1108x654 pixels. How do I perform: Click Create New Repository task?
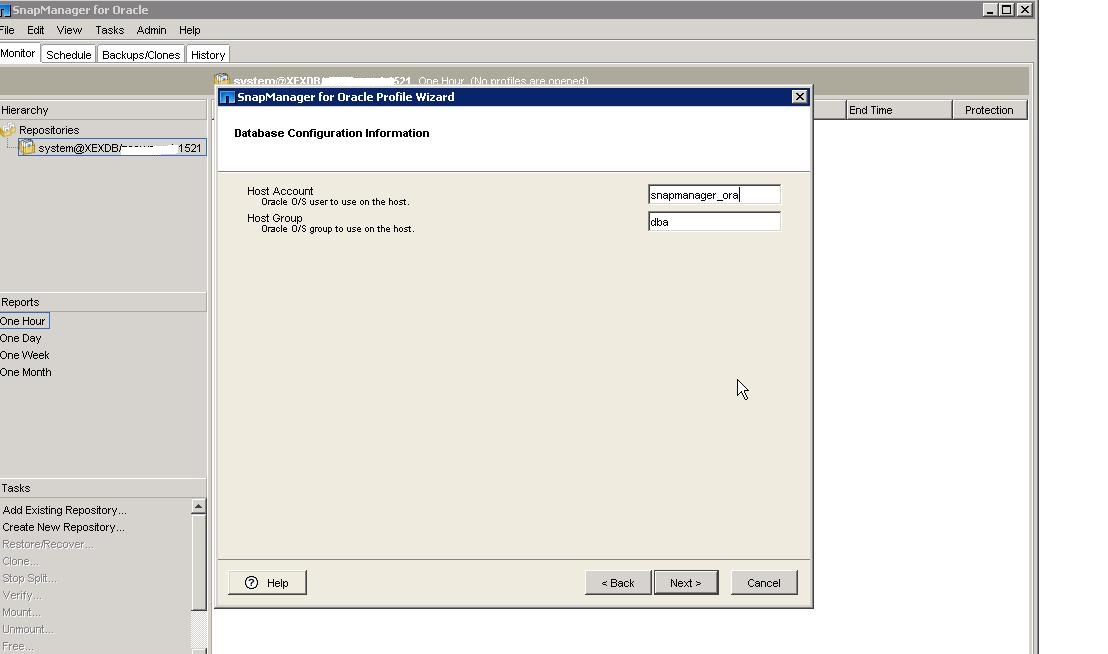click(64, 527)
